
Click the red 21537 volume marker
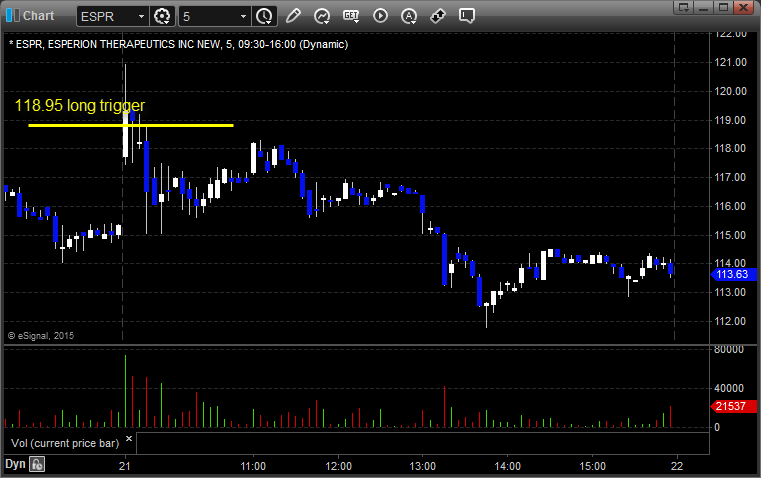(x=732, y=406)
